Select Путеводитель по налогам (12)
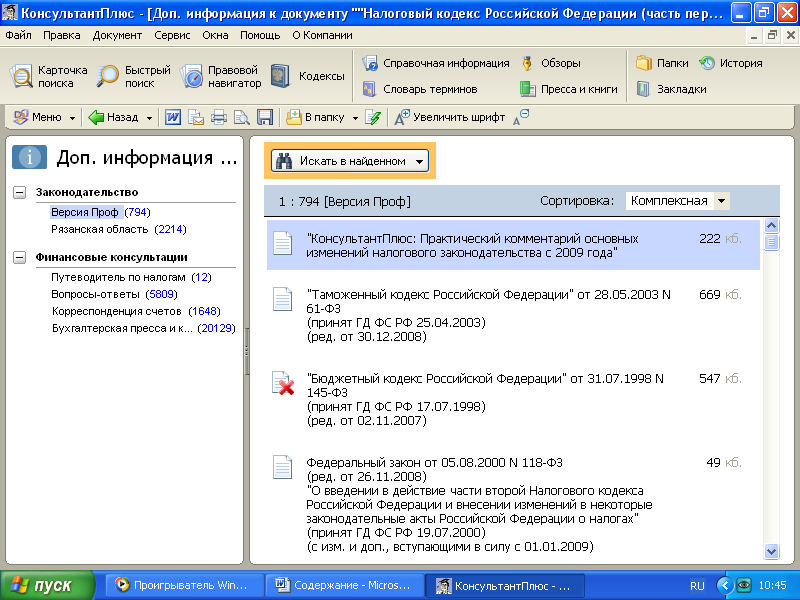Viewport: 800px width, 600px height. [x=131, y=277]
